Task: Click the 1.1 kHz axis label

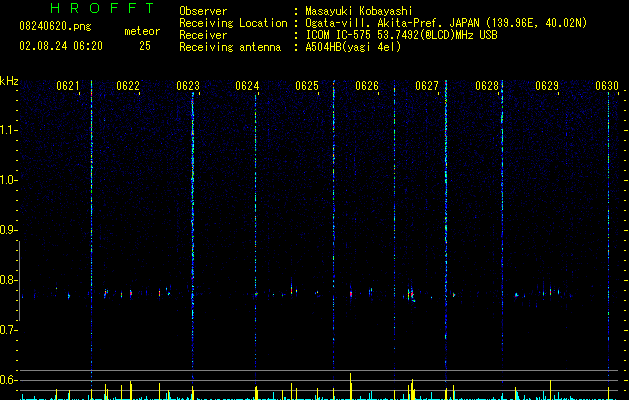Action: click(x=8, y=130)
